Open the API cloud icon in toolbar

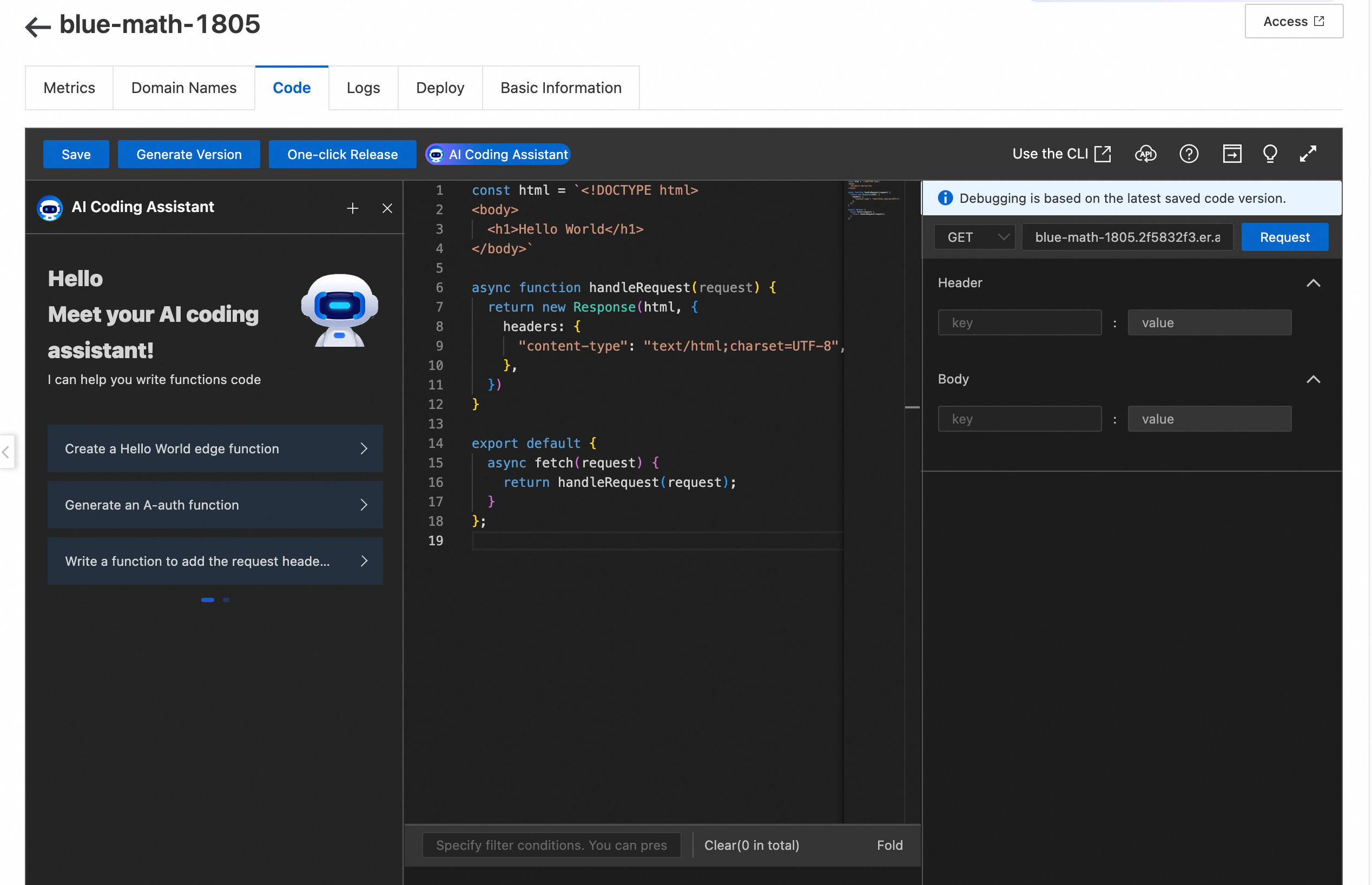[x=1145, y=154]
